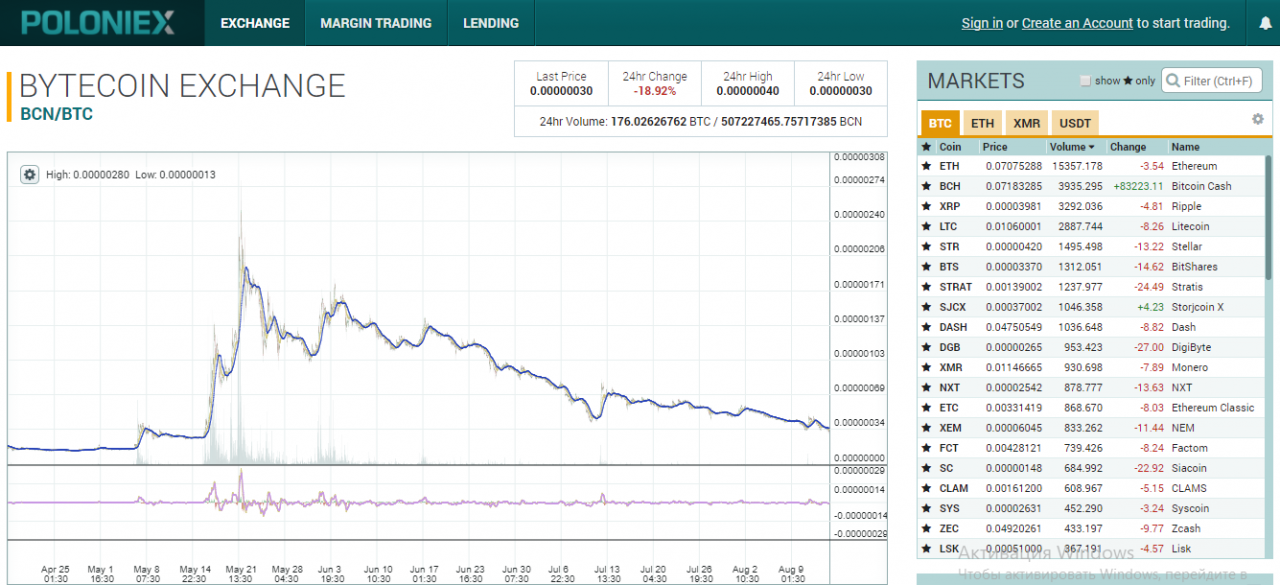Open the Exchange menu

click(255, 23)
